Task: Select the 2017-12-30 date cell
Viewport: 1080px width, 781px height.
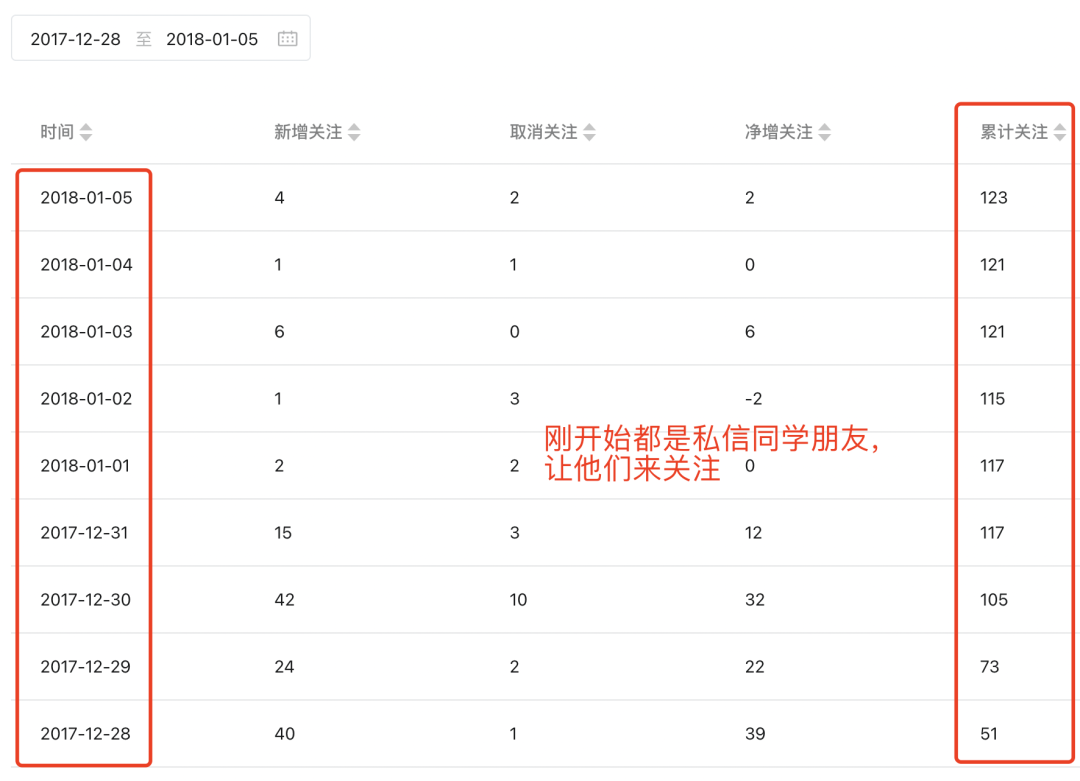Action: (86, 600)
